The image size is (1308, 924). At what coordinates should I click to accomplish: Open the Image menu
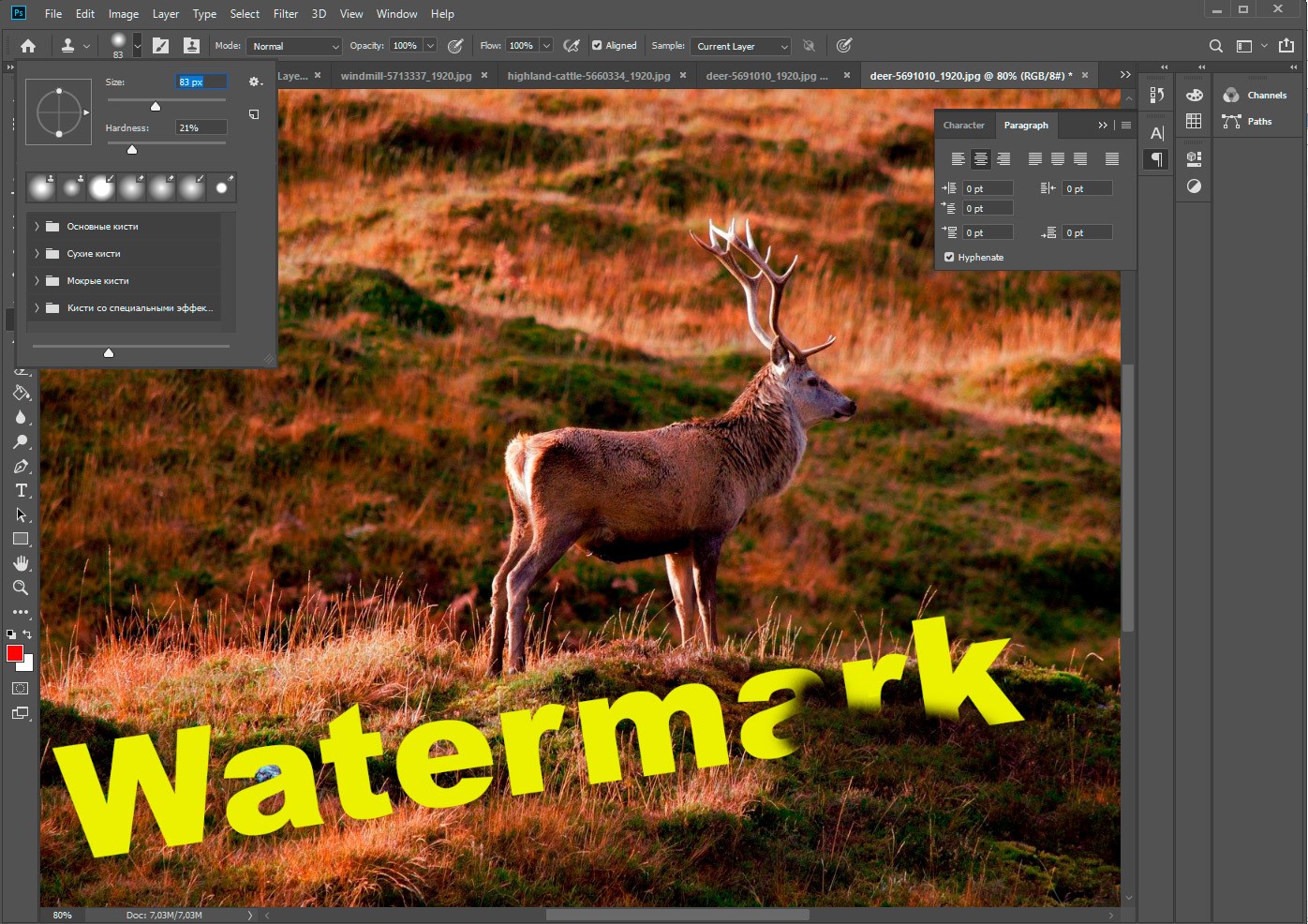tap(124, 14)
